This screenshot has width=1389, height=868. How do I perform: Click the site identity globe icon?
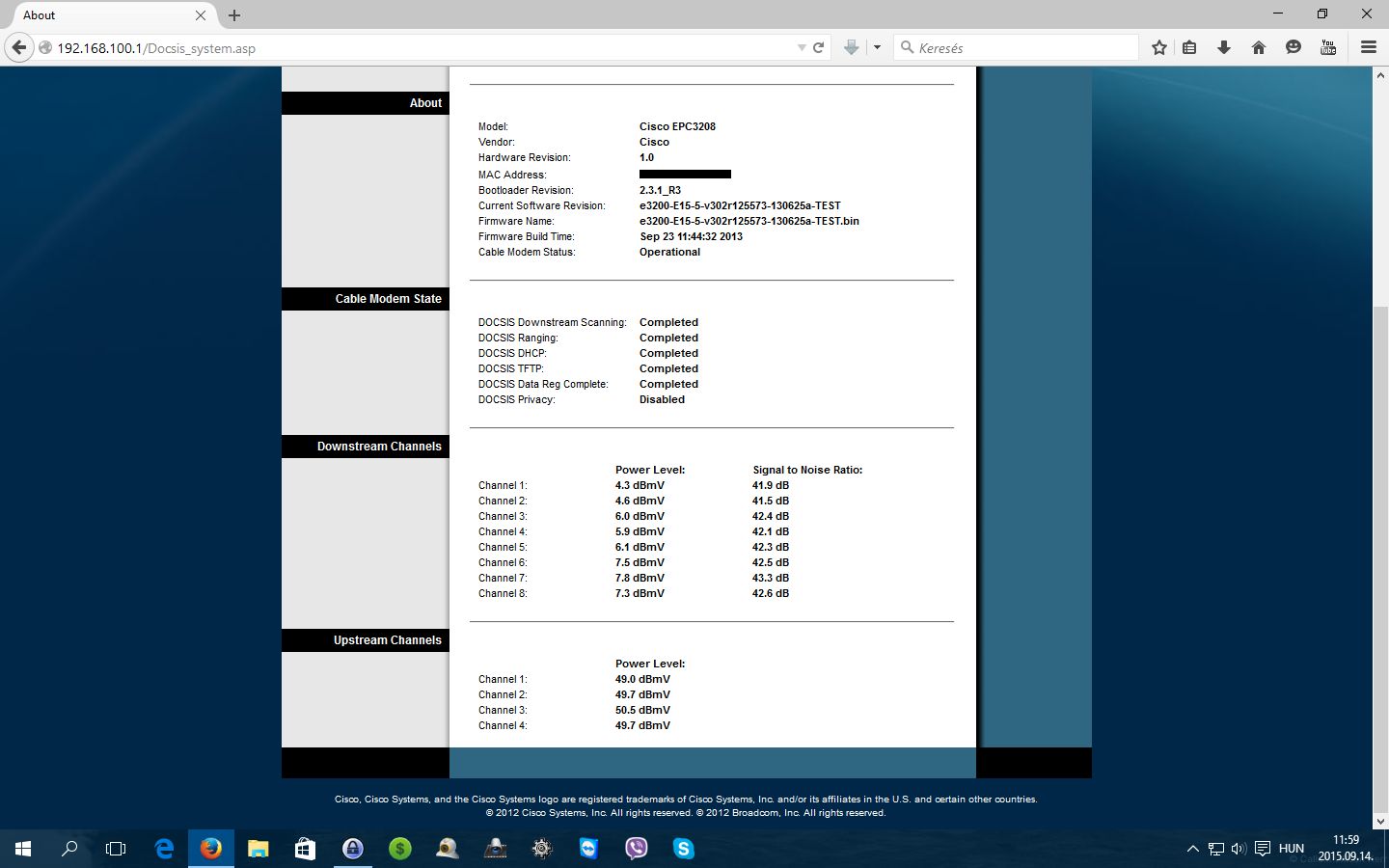(x=45, y=47)
